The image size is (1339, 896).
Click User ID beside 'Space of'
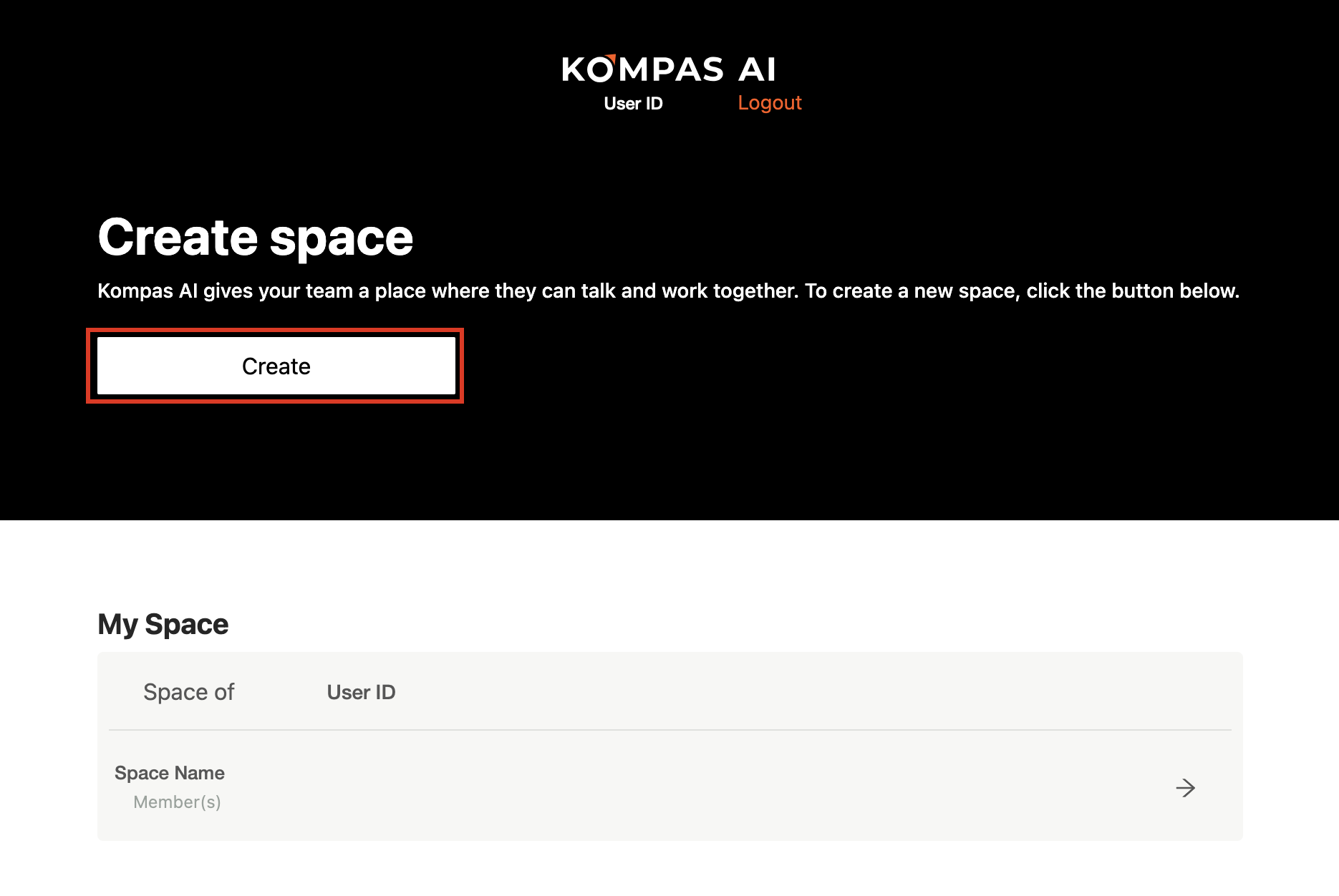coord(361,692)
